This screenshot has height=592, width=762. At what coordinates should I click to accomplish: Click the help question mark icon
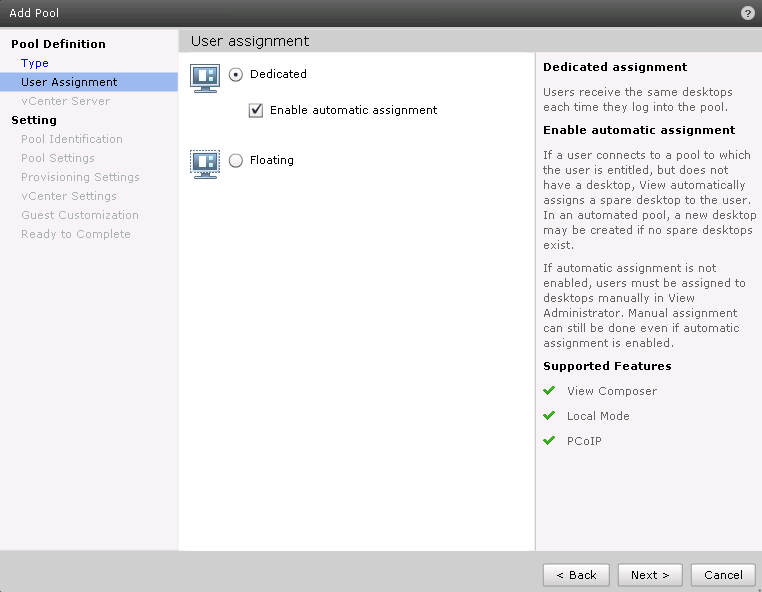(747, 13)
